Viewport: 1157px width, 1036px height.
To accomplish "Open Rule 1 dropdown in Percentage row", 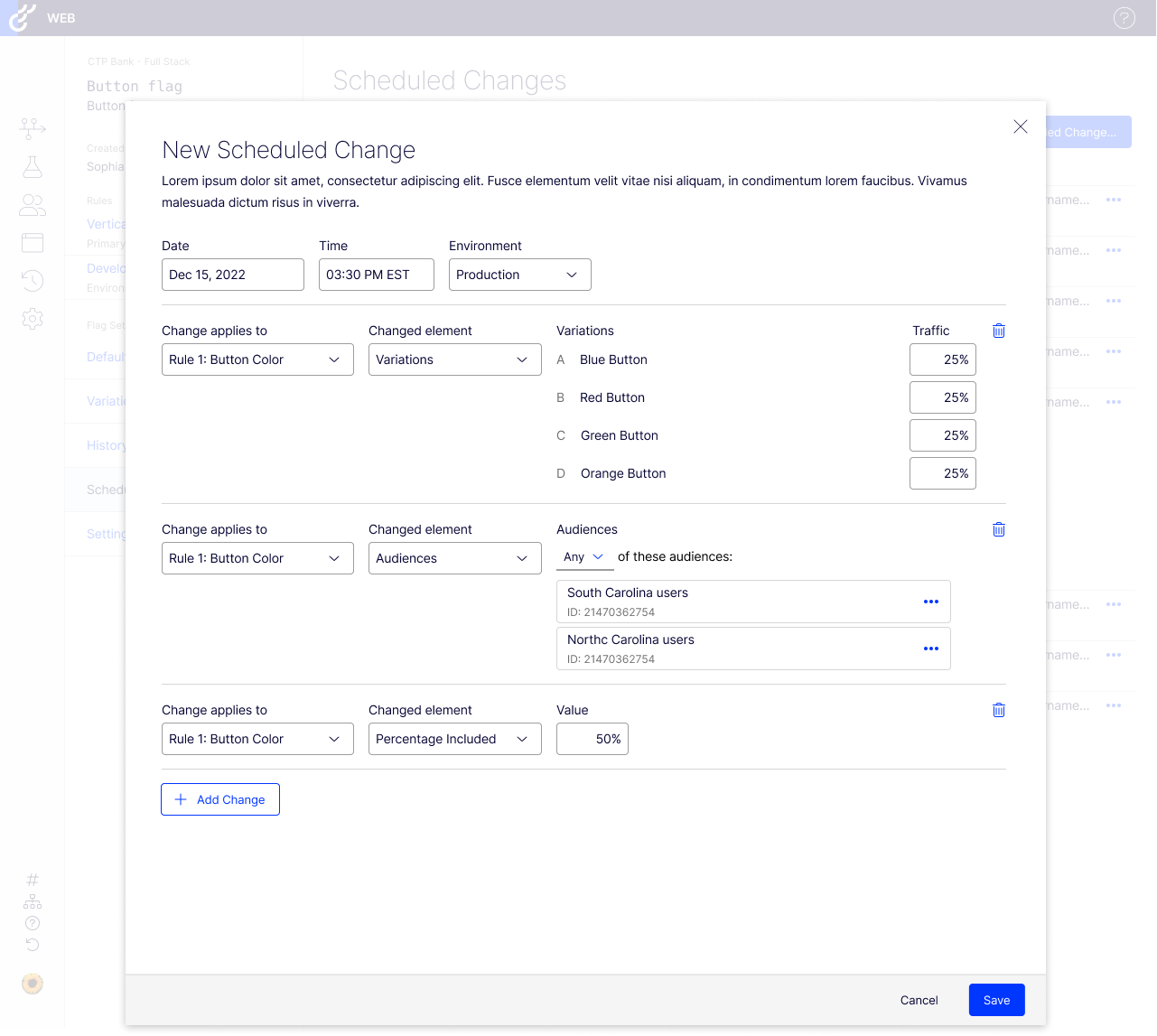I will click(257, 739).
